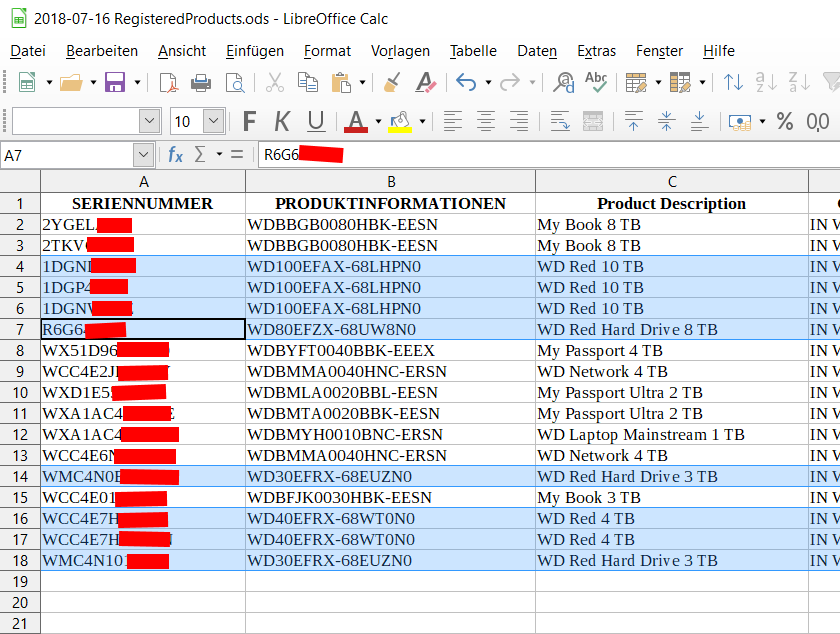The width and height of the screenshot is (840, 634).
Task: Click the New Spreadsheet icon
Action: (x=26, y=83)
